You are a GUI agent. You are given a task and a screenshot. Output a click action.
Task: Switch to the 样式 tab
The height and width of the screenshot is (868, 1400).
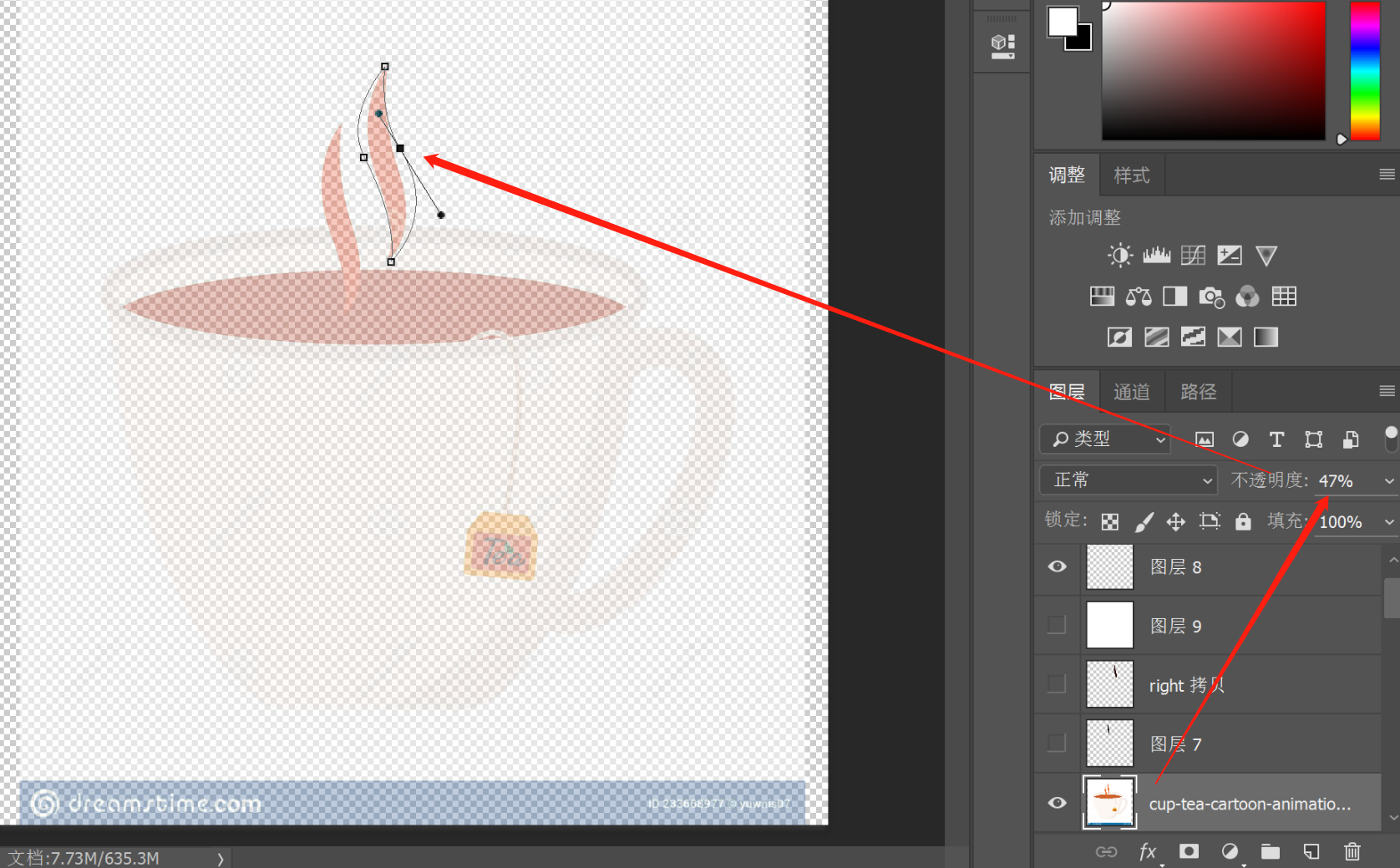pyautogui.click(x=1132, y=175)
